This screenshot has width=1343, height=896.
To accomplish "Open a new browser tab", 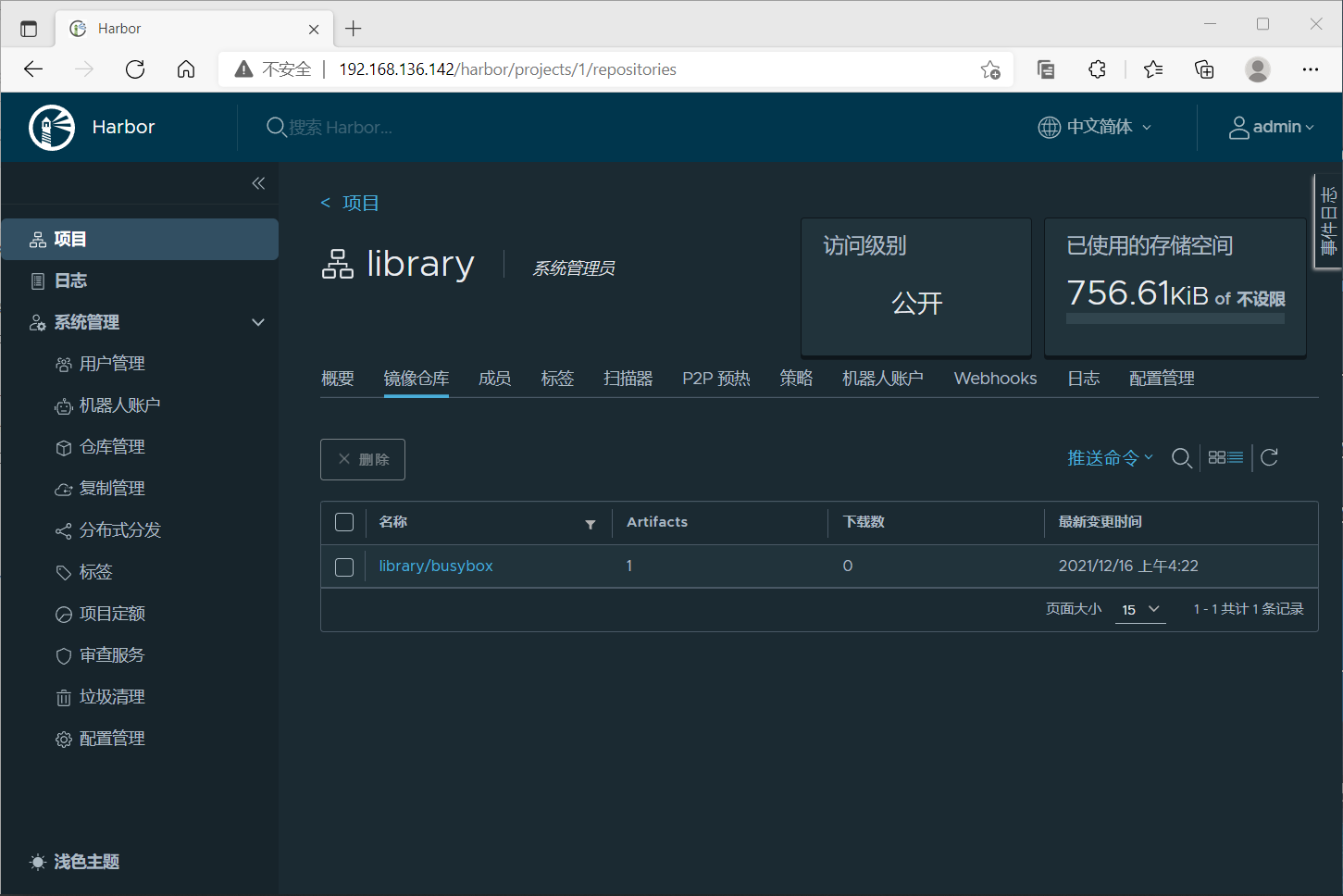I will click(x=354, y=29).
